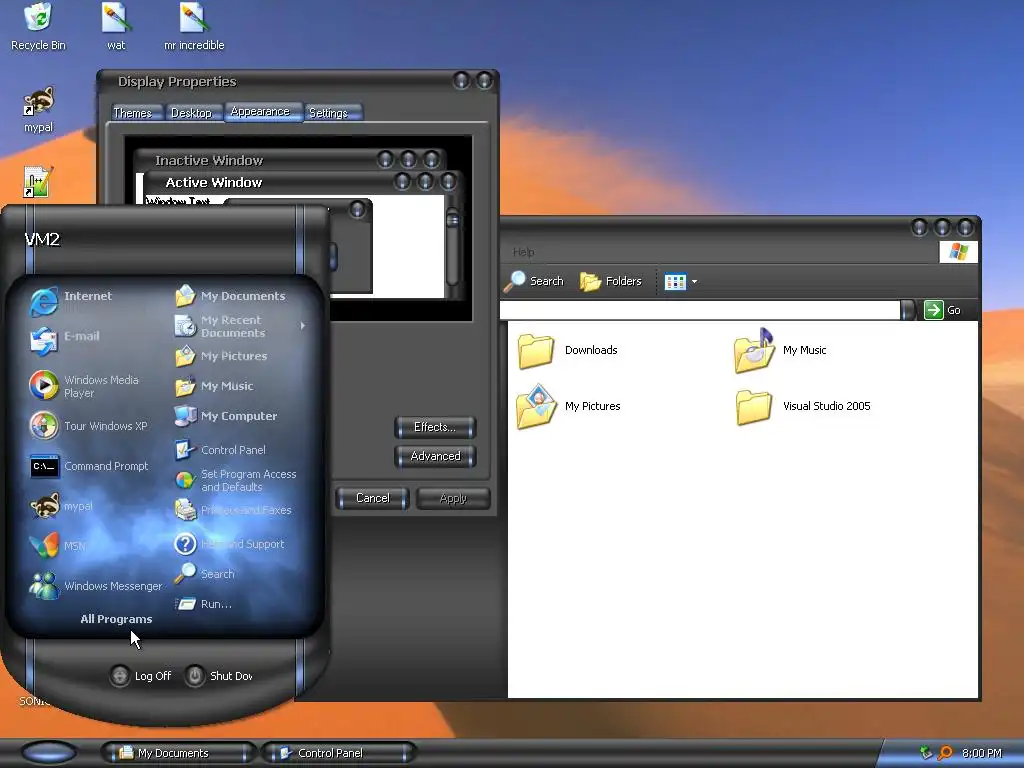The height and width of the screenshot is (768, 1024).
Task: Select the Downloads folder
Action: coord(567,351)
